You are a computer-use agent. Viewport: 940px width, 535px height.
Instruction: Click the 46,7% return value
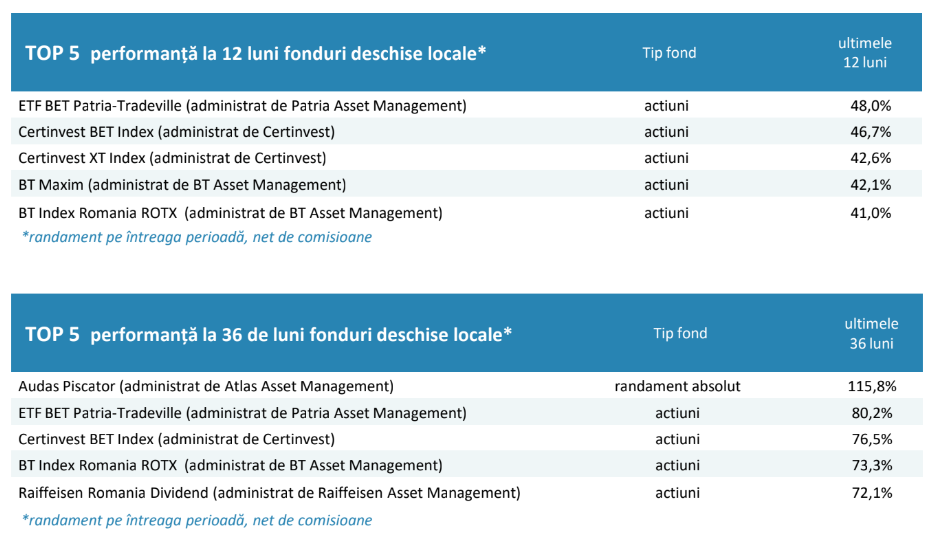pyautogui.click(x=870, y=131)
